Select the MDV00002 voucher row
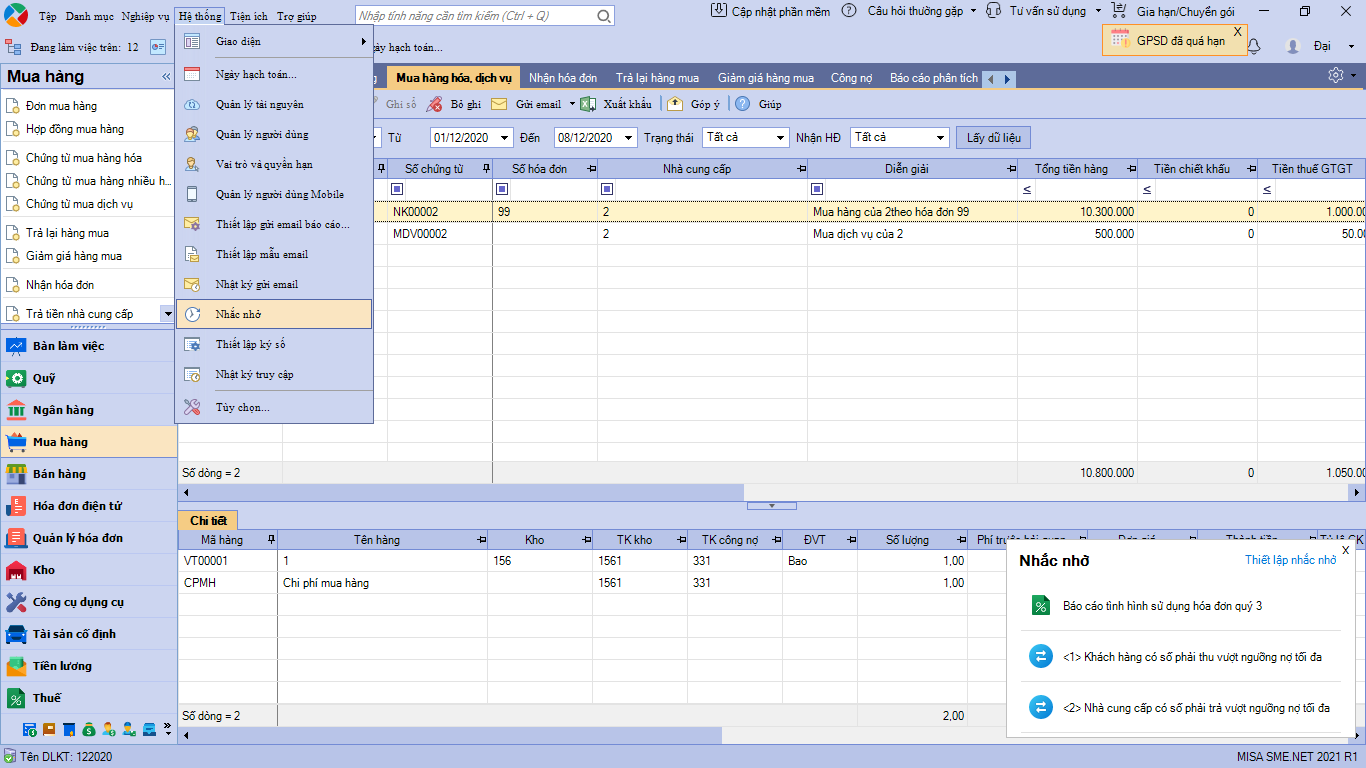Viewport: 1366px width, 768px height. coord(772,234)
